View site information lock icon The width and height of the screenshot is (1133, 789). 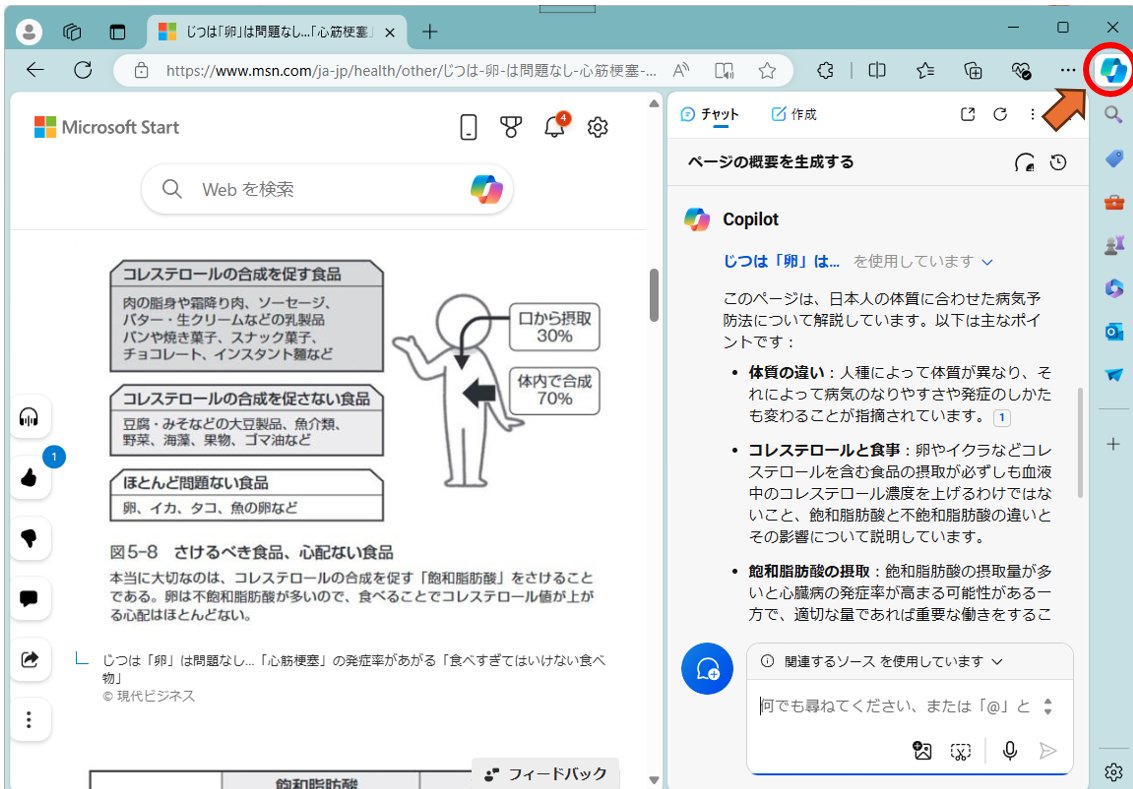(142, 71)
